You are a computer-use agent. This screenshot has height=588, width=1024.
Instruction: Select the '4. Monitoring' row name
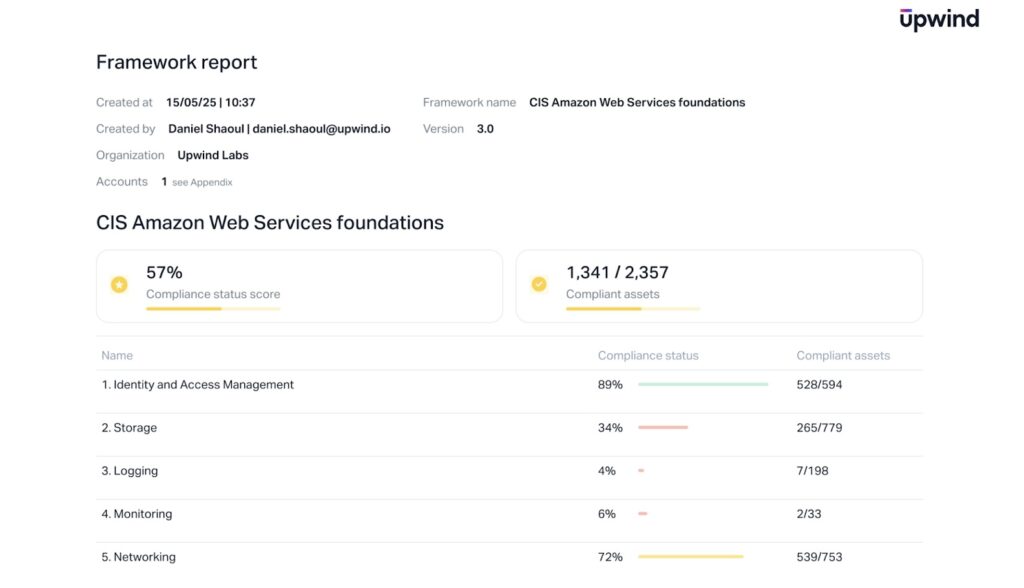[x=137, y=514]
